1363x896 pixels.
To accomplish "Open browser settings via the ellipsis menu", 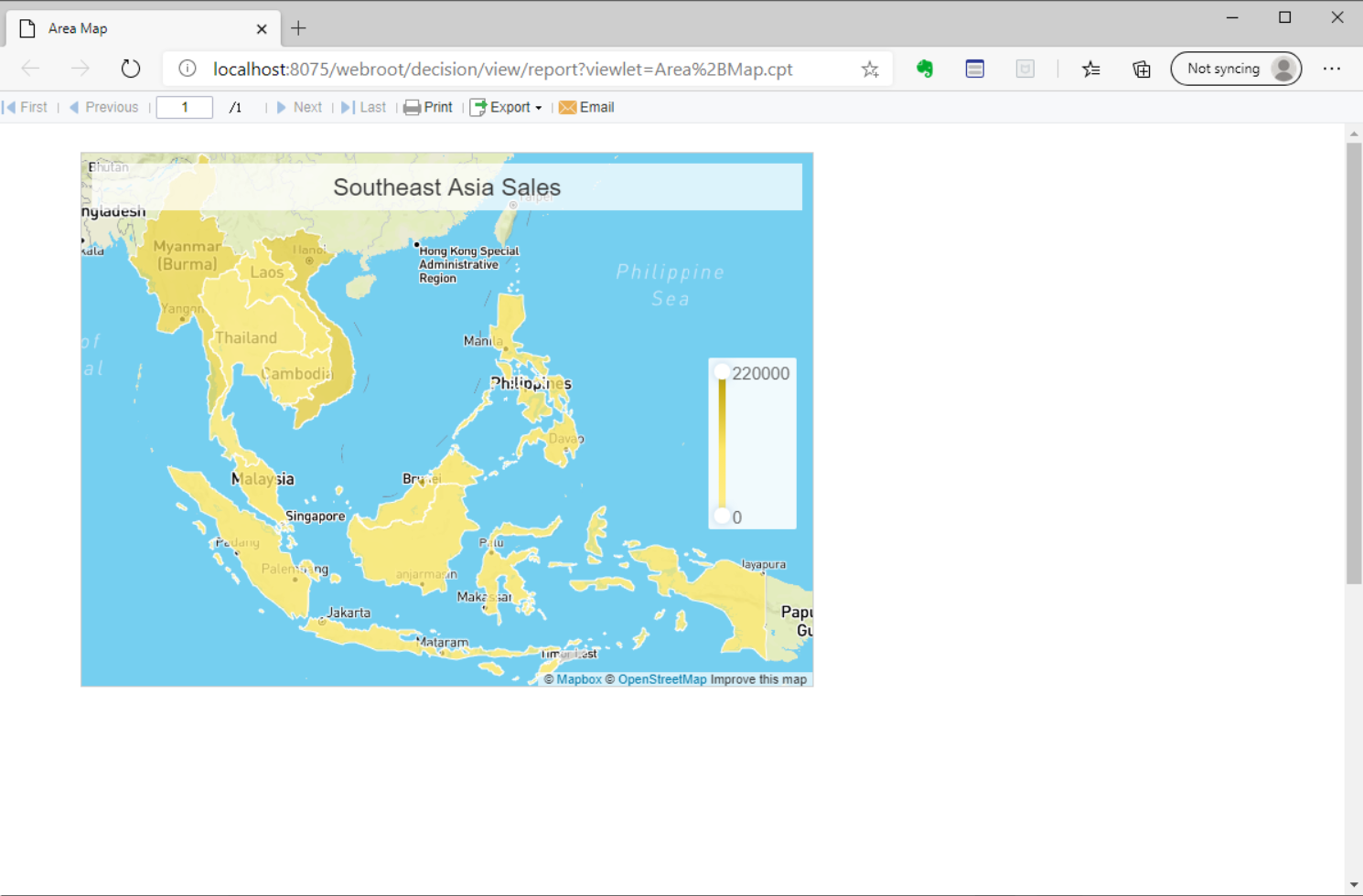I will (x=1332, y=69).
